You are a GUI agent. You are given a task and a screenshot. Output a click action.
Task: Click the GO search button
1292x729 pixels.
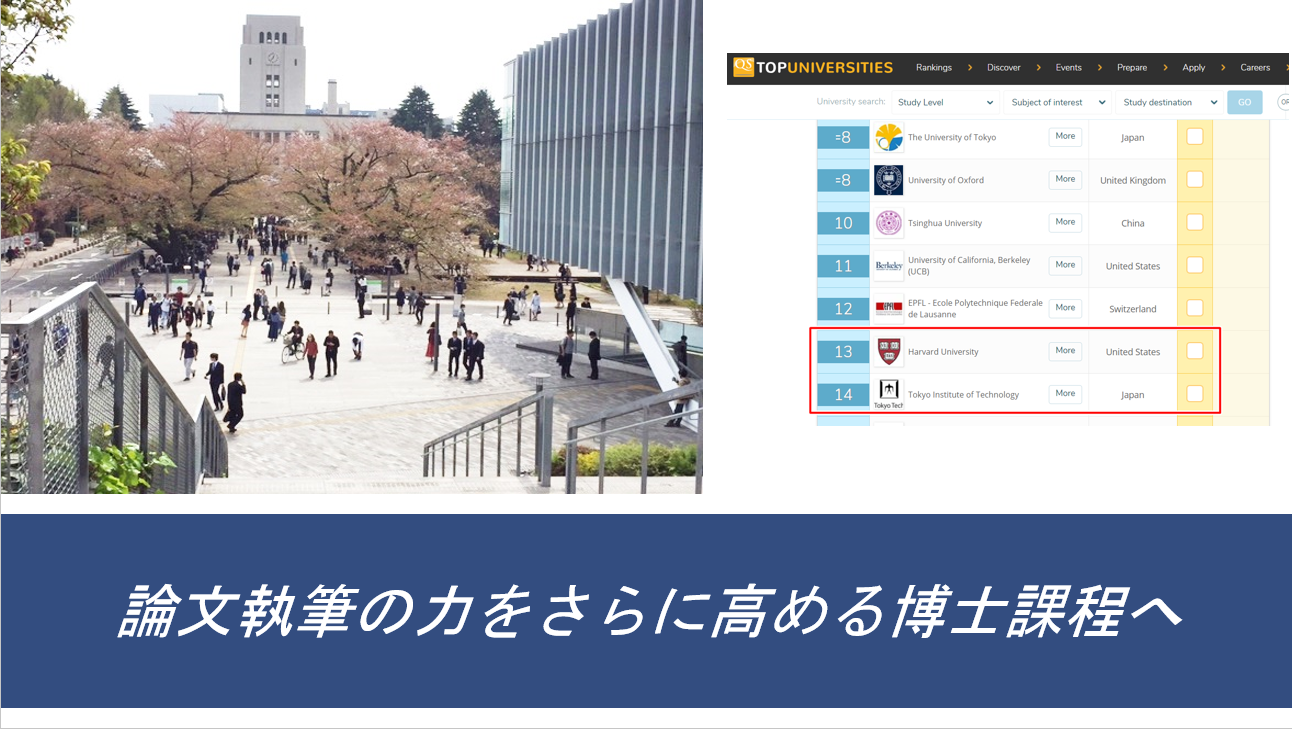(1245, 102)
